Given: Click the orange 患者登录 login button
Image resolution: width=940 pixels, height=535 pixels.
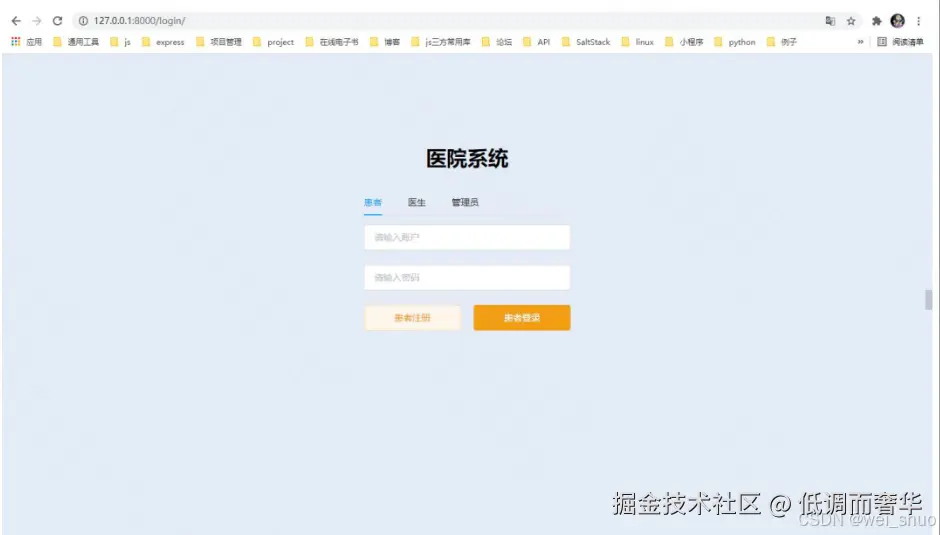Looking at the screenshot, I should [522, 318].
